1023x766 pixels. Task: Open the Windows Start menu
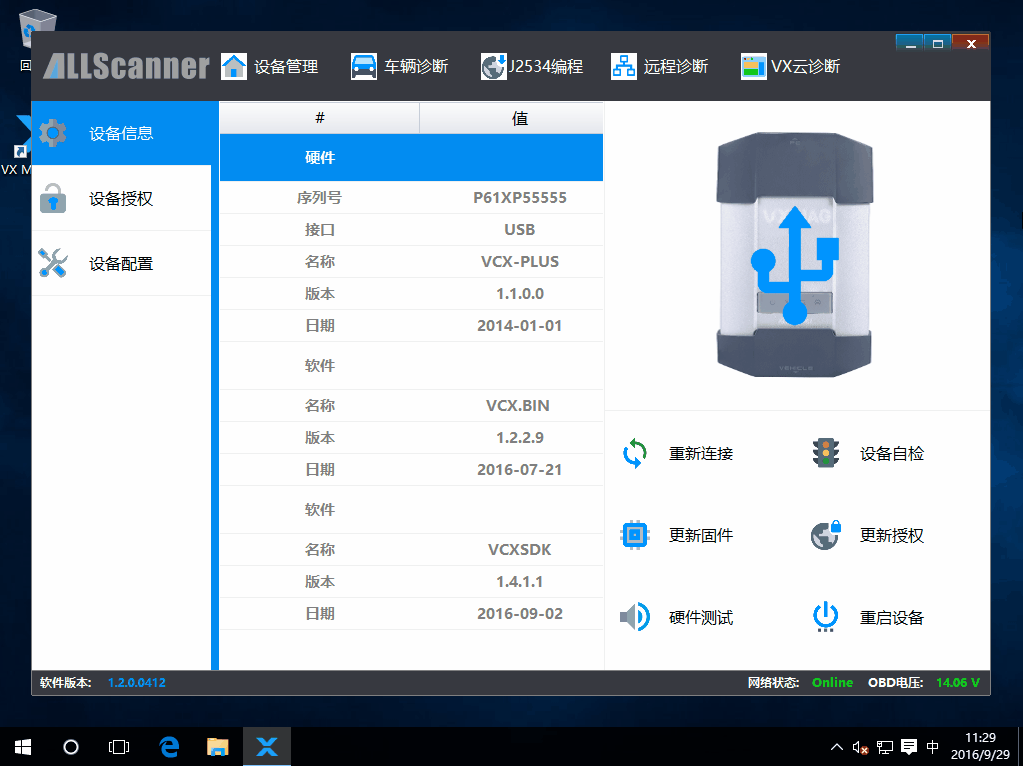click(x=23, y=747)
